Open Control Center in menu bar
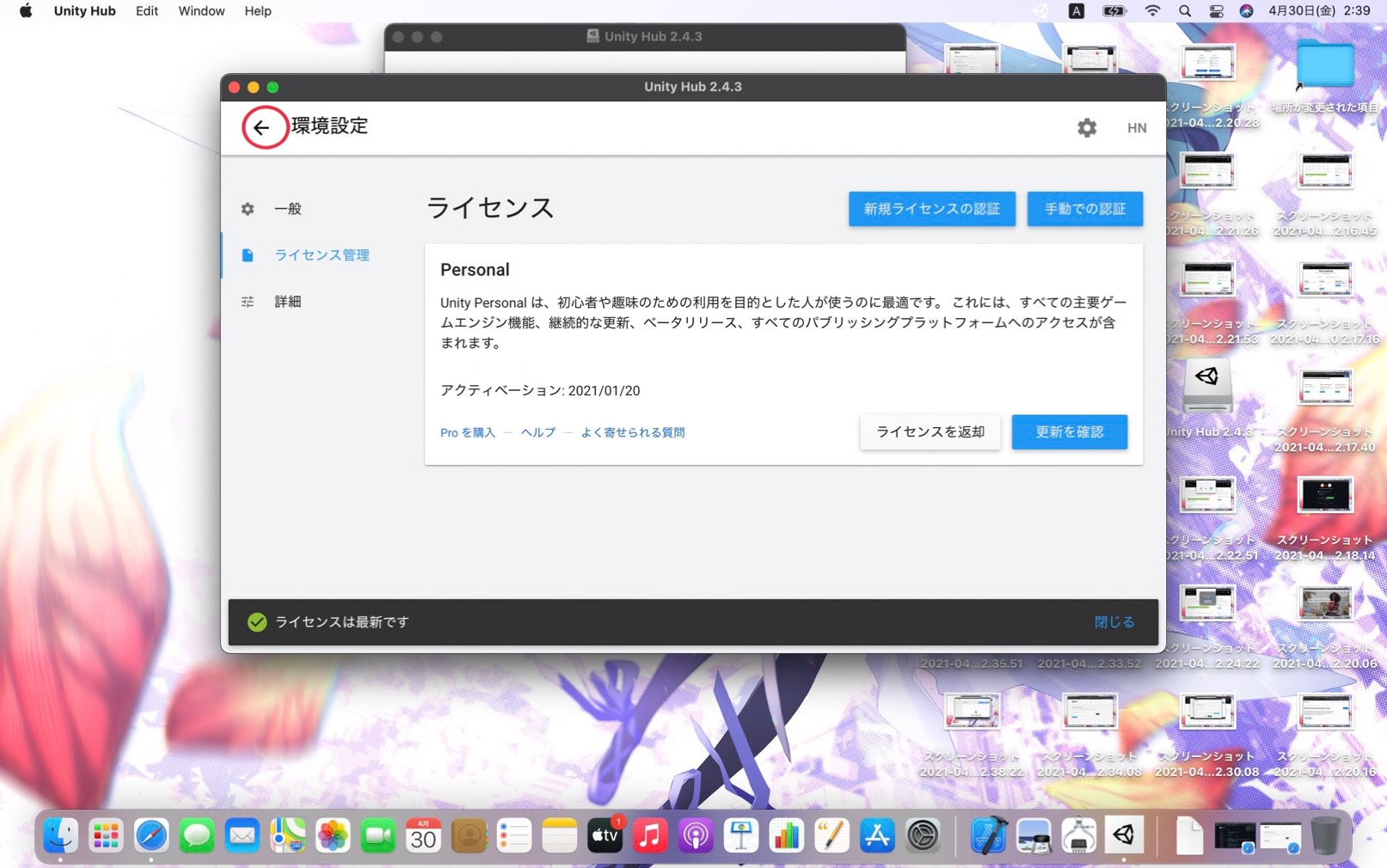This screenshot has width=1387, height=868. coord(1216,11)
